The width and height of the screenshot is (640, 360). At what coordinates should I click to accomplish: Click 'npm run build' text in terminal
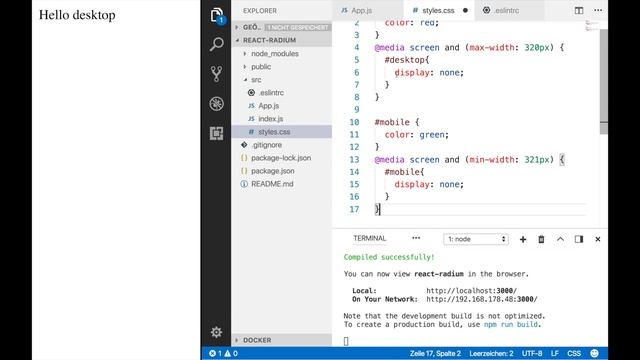(x=511, y=324)
